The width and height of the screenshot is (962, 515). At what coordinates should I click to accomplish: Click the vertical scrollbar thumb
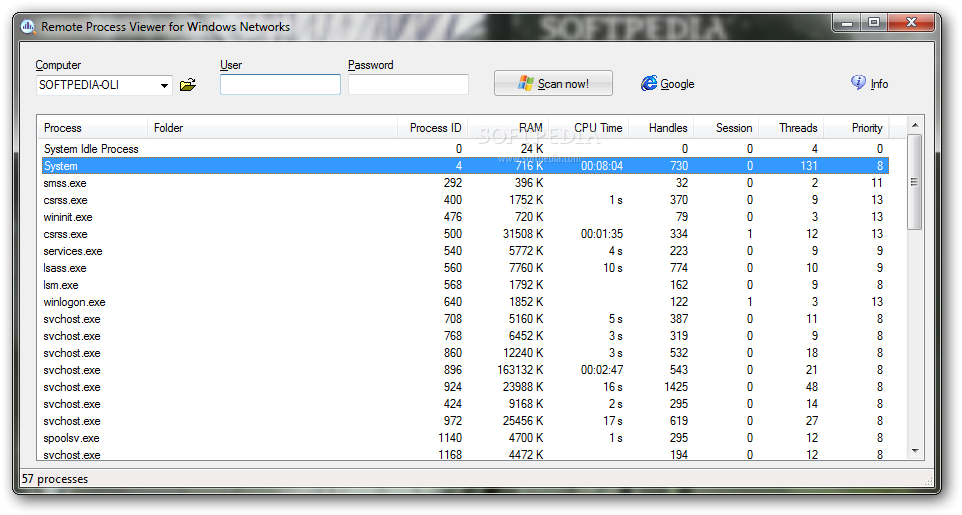point(915,182)
